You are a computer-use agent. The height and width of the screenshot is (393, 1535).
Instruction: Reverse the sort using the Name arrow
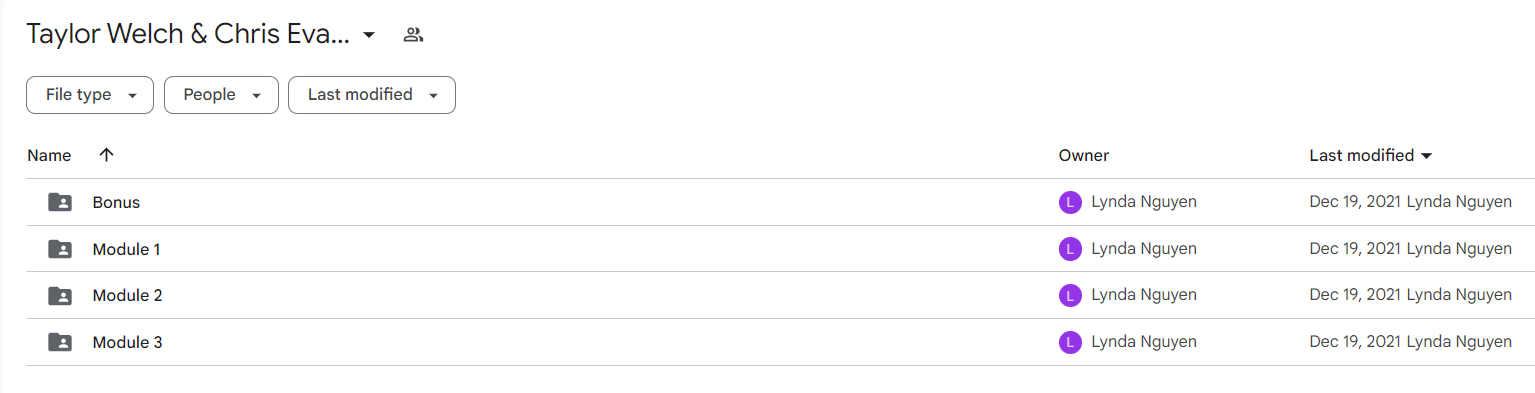pos(107,155)
